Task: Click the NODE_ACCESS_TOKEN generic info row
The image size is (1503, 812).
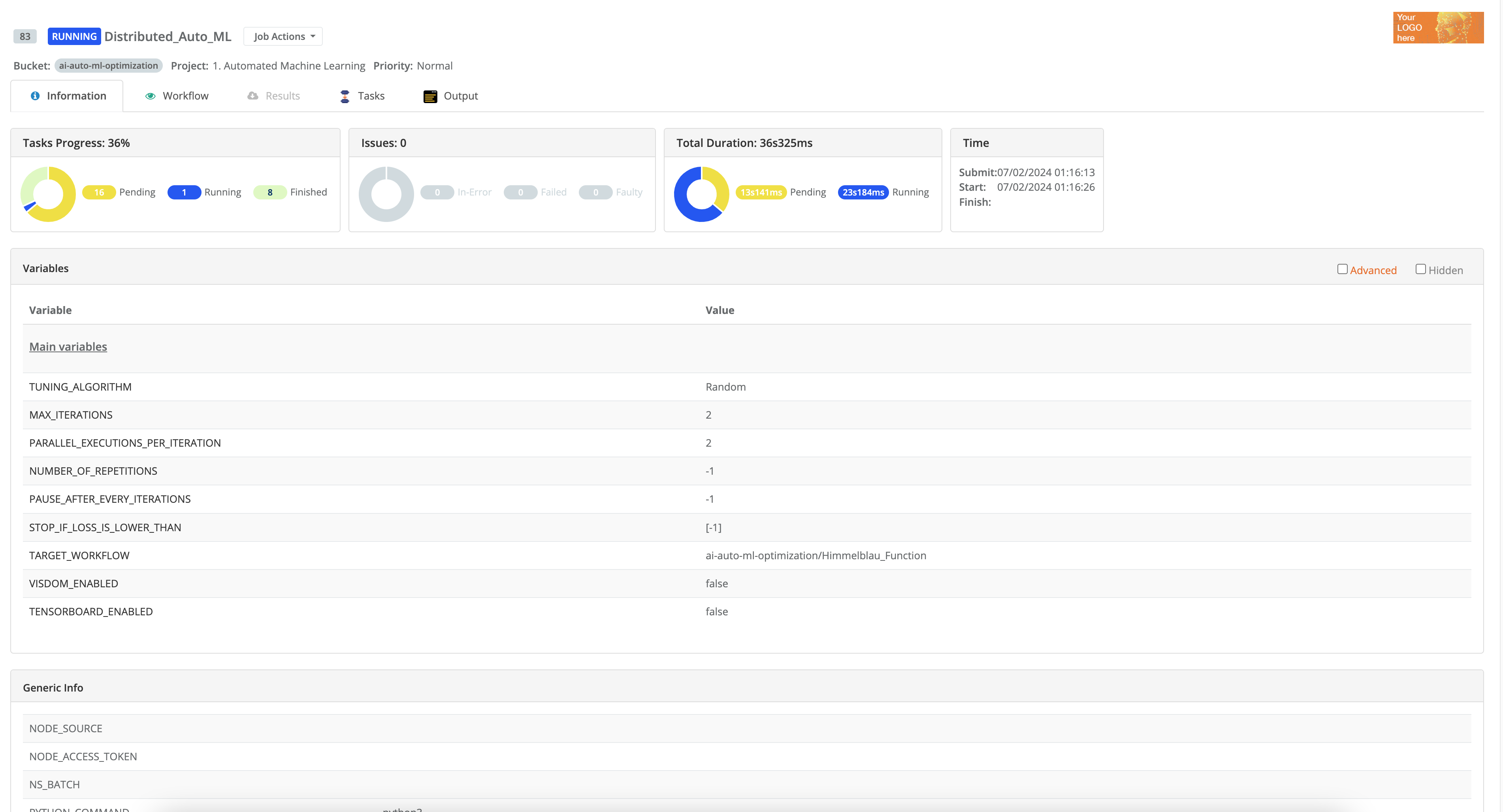Action: [x=747, y=757]
